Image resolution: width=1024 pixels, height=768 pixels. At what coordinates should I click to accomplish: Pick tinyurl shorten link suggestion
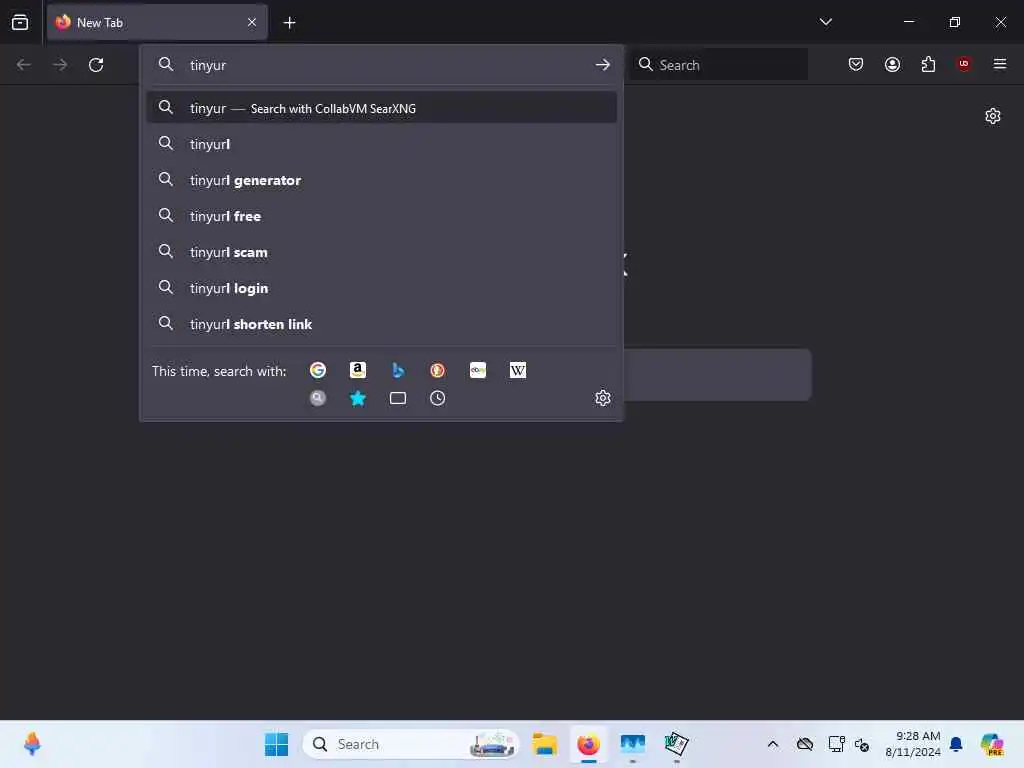382,324
